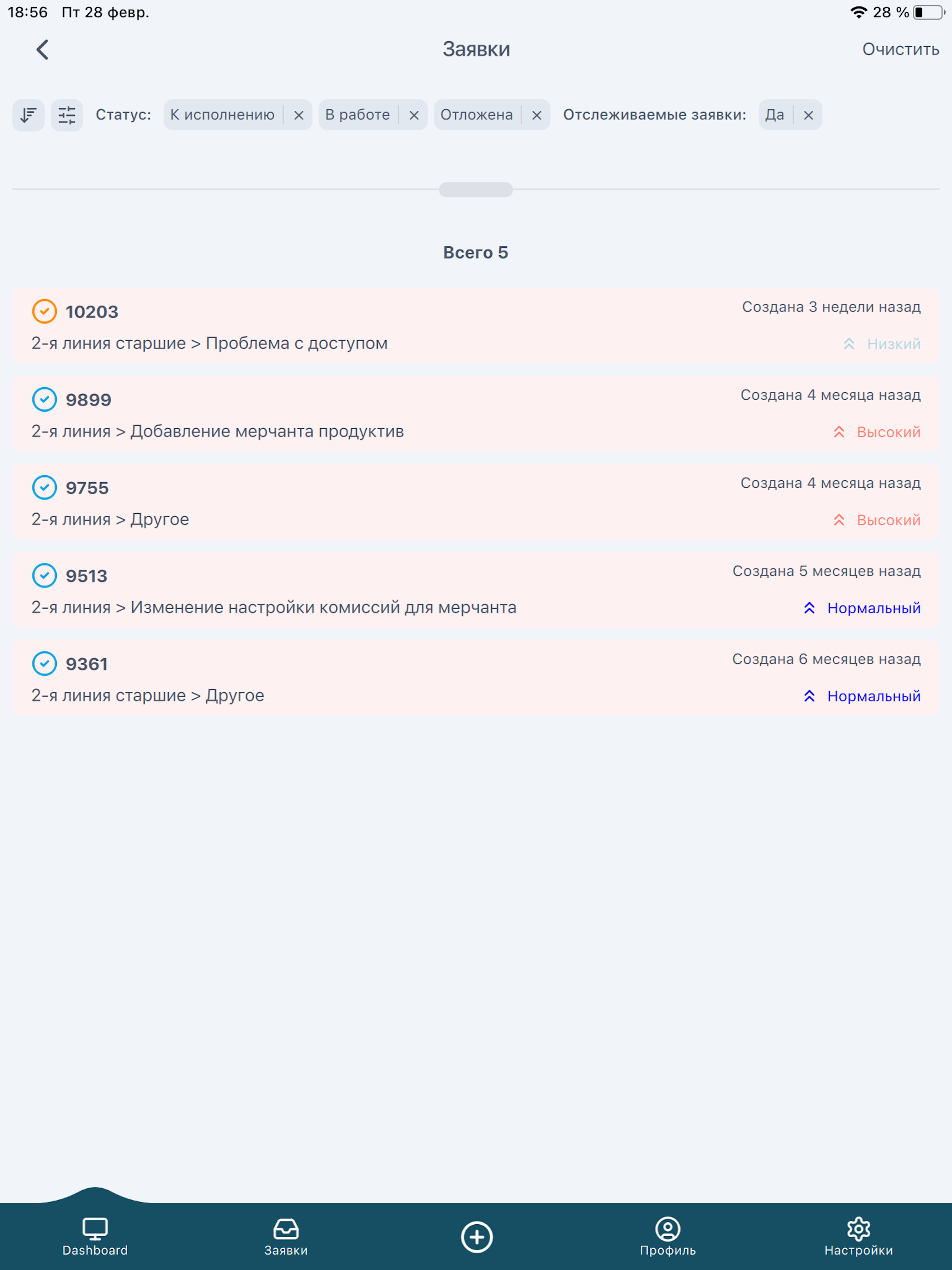
Task: Remove the К исполнению status filter
Action: tap(299, 115)
